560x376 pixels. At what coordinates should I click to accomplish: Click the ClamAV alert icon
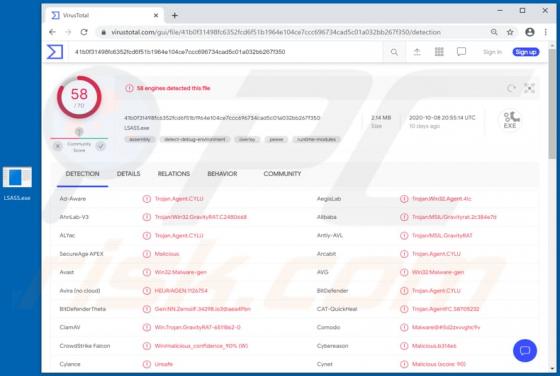tap(147, 327)
